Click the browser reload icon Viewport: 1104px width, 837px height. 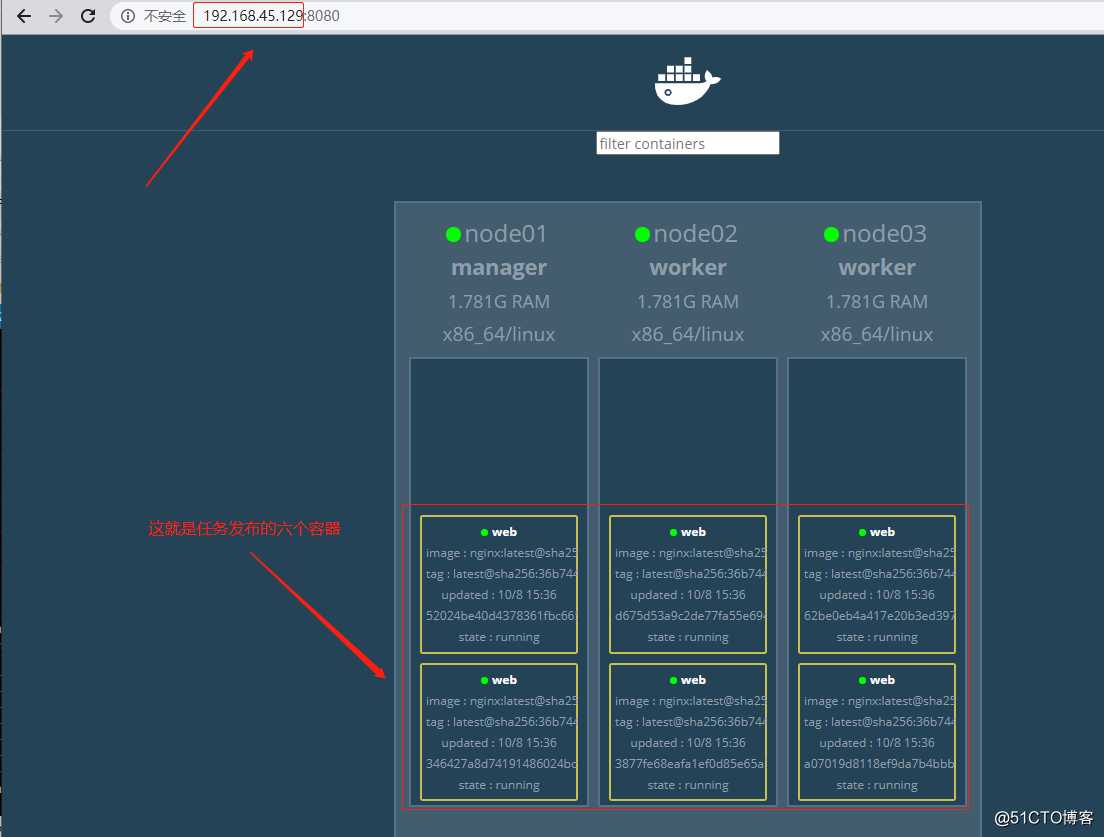88,16
